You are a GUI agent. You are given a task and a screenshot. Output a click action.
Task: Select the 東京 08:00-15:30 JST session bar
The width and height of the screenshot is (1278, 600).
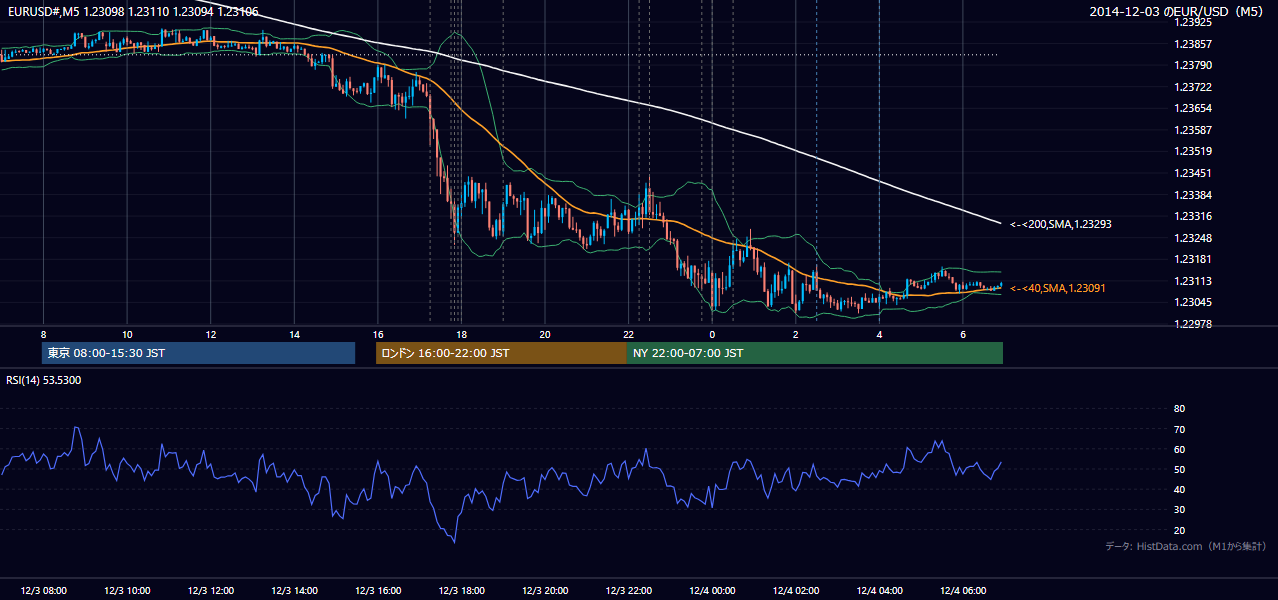198,353
